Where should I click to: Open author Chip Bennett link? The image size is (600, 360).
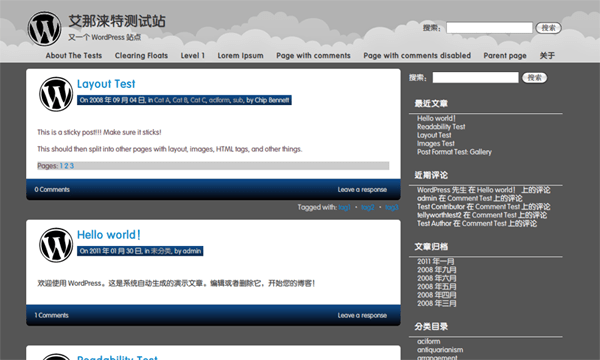coord(272,100)
